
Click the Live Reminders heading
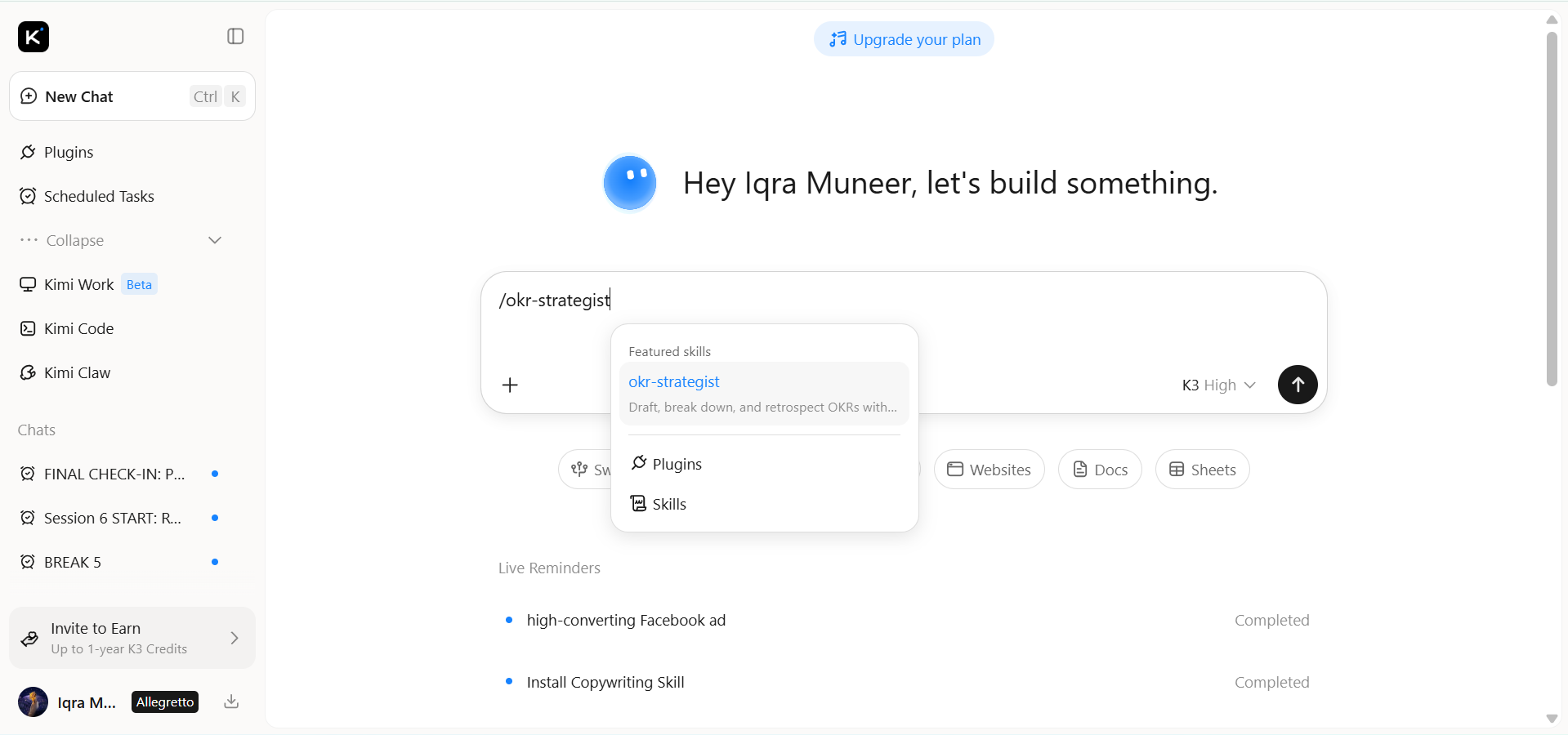549,568
